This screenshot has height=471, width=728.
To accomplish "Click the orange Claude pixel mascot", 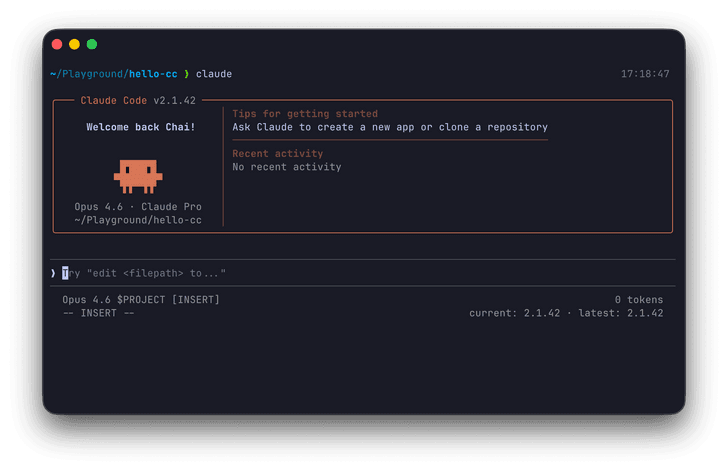I will (138, 177).
